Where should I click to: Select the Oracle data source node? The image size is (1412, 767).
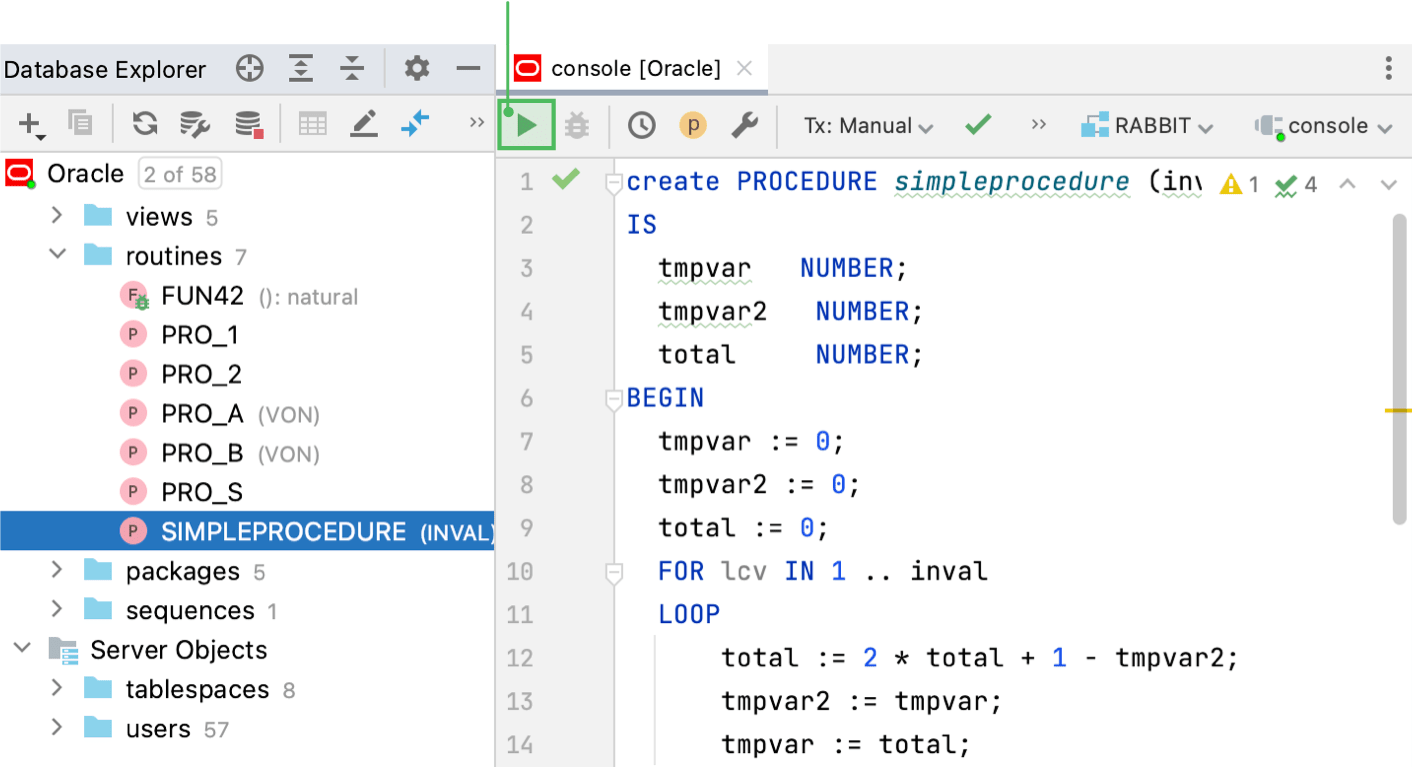tap(86, 174)
